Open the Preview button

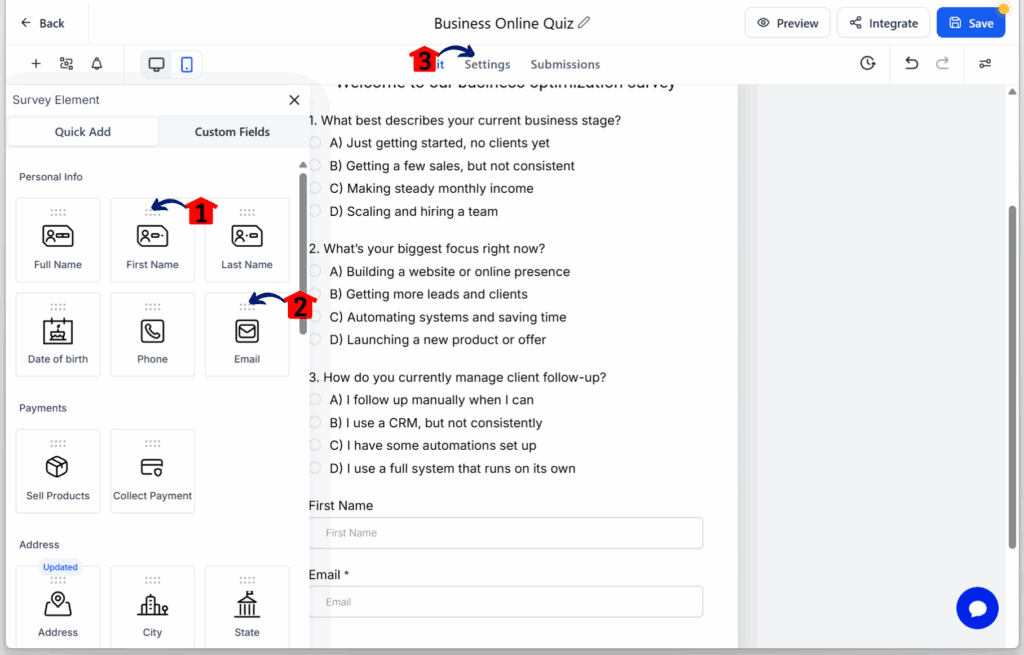[x=787, y=23]
